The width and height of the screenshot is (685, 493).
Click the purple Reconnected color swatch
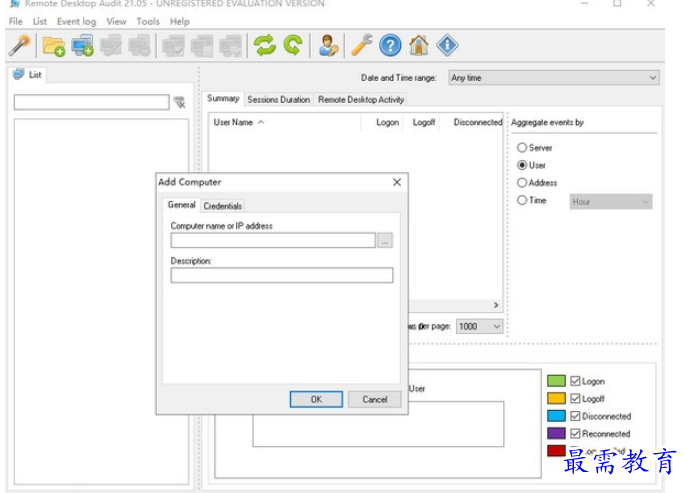pyautogui.click(x=556, y=433)
